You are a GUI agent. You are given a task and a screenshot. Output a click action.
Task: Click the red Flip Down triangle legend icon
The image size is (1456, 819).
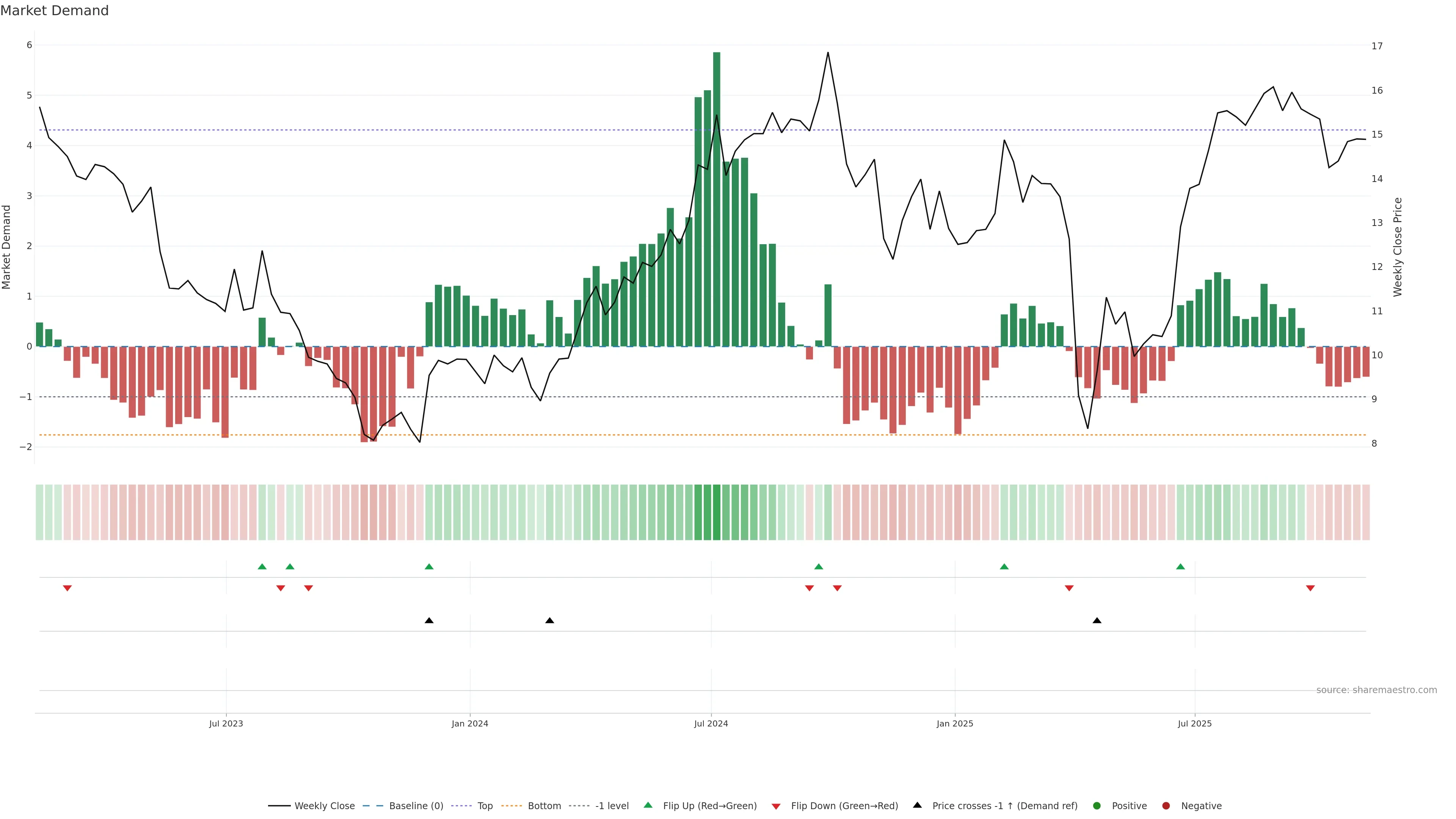776,806
